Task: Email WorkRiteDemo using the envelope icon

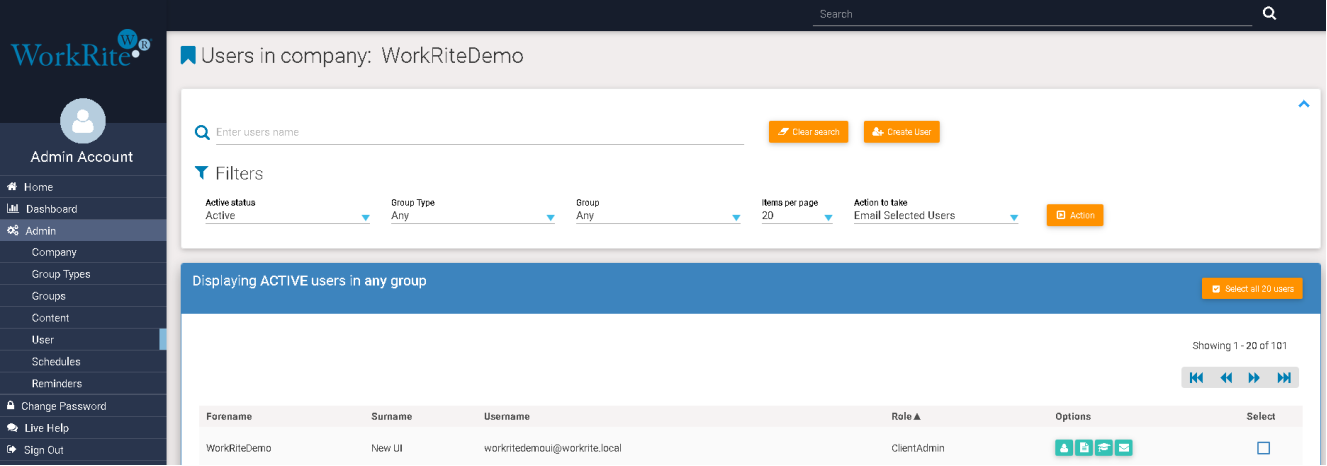Action: coord(1124,448)
